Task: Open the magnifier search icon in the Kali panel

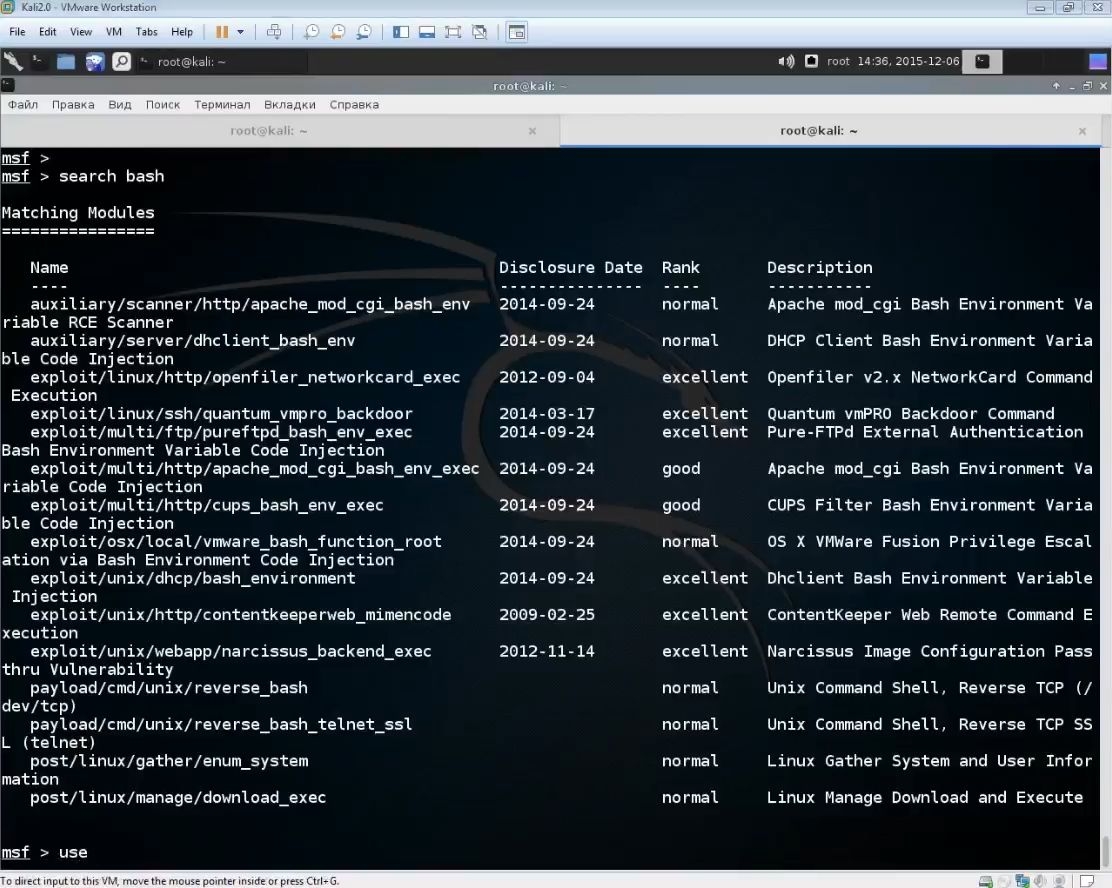Action: [x=122, y=62]
